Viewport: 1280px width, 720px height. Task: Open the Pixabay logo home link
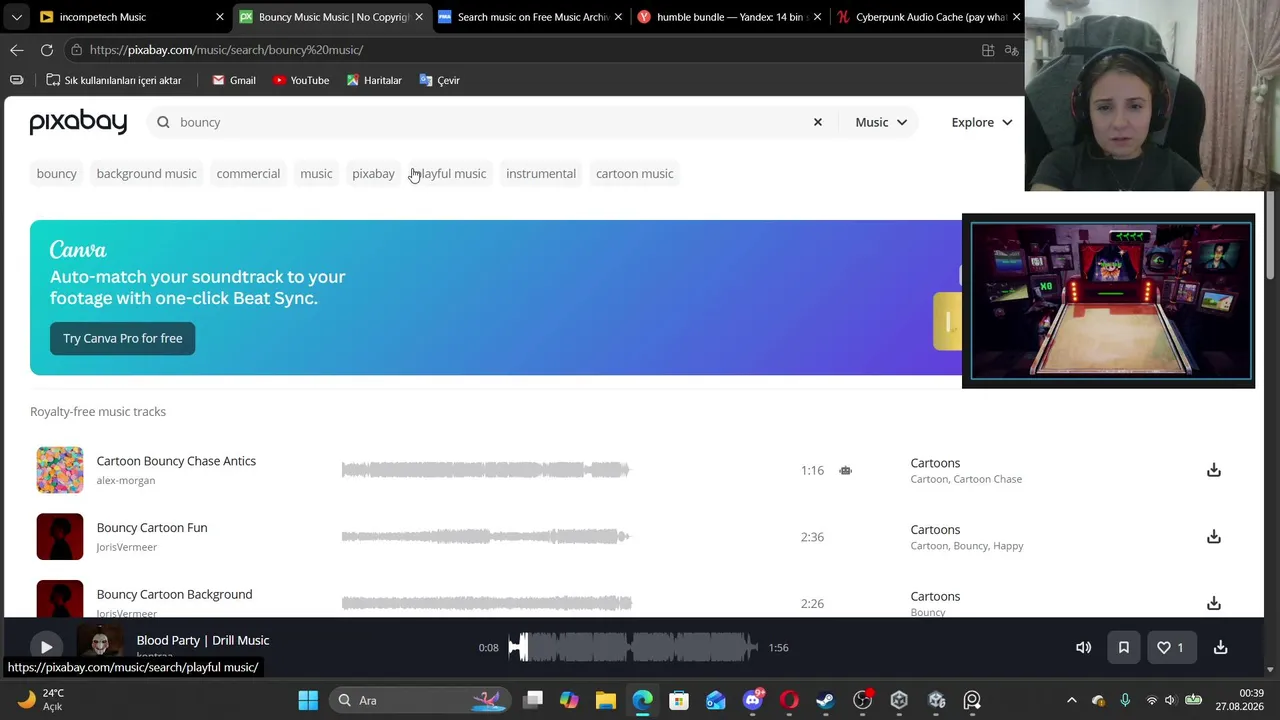[x=78, y=122]
